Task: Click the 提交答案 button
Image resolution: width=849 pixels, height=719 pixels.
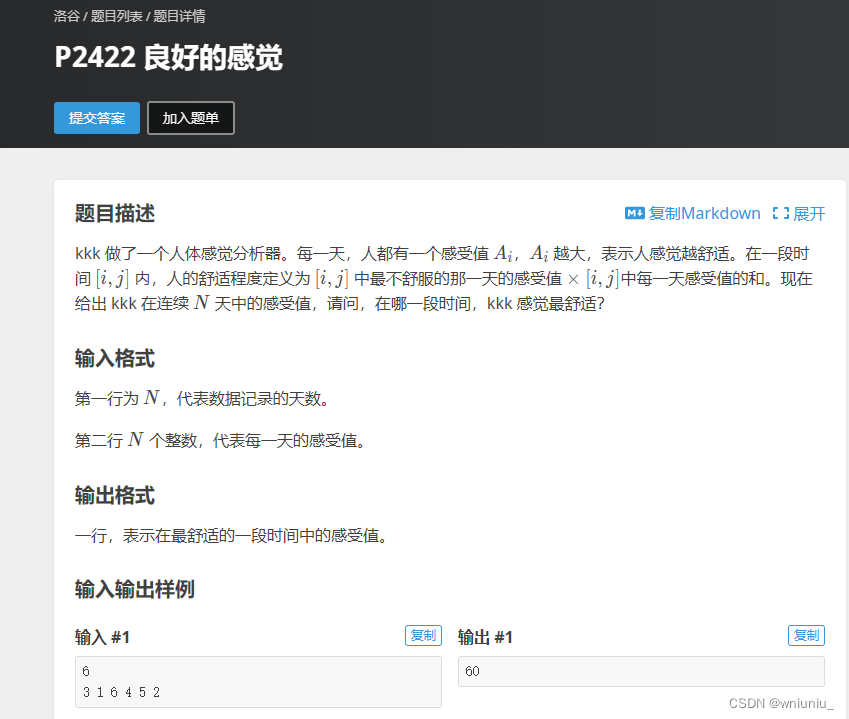Action: click(x=97, y=118)
